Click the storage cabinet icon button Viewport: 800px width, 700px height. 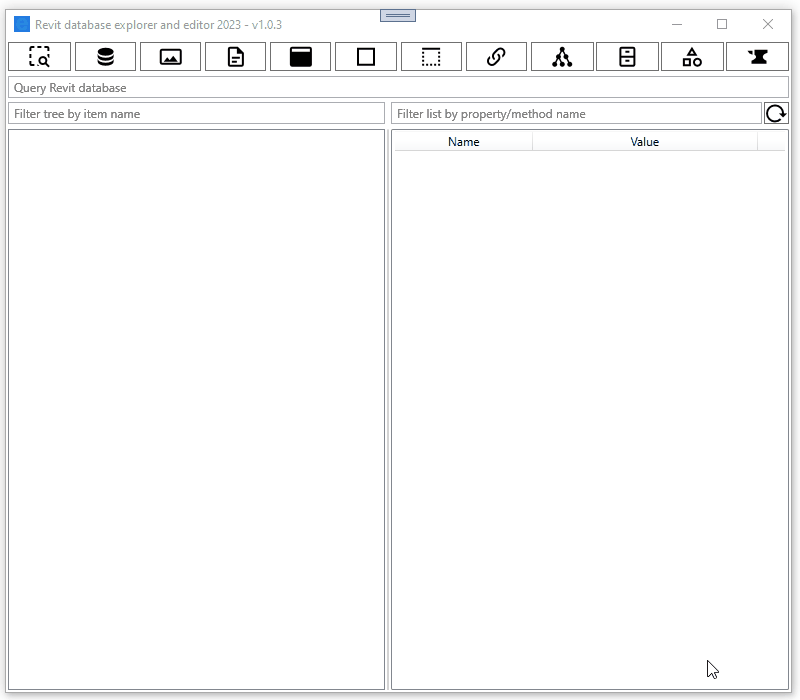[627, 57]
